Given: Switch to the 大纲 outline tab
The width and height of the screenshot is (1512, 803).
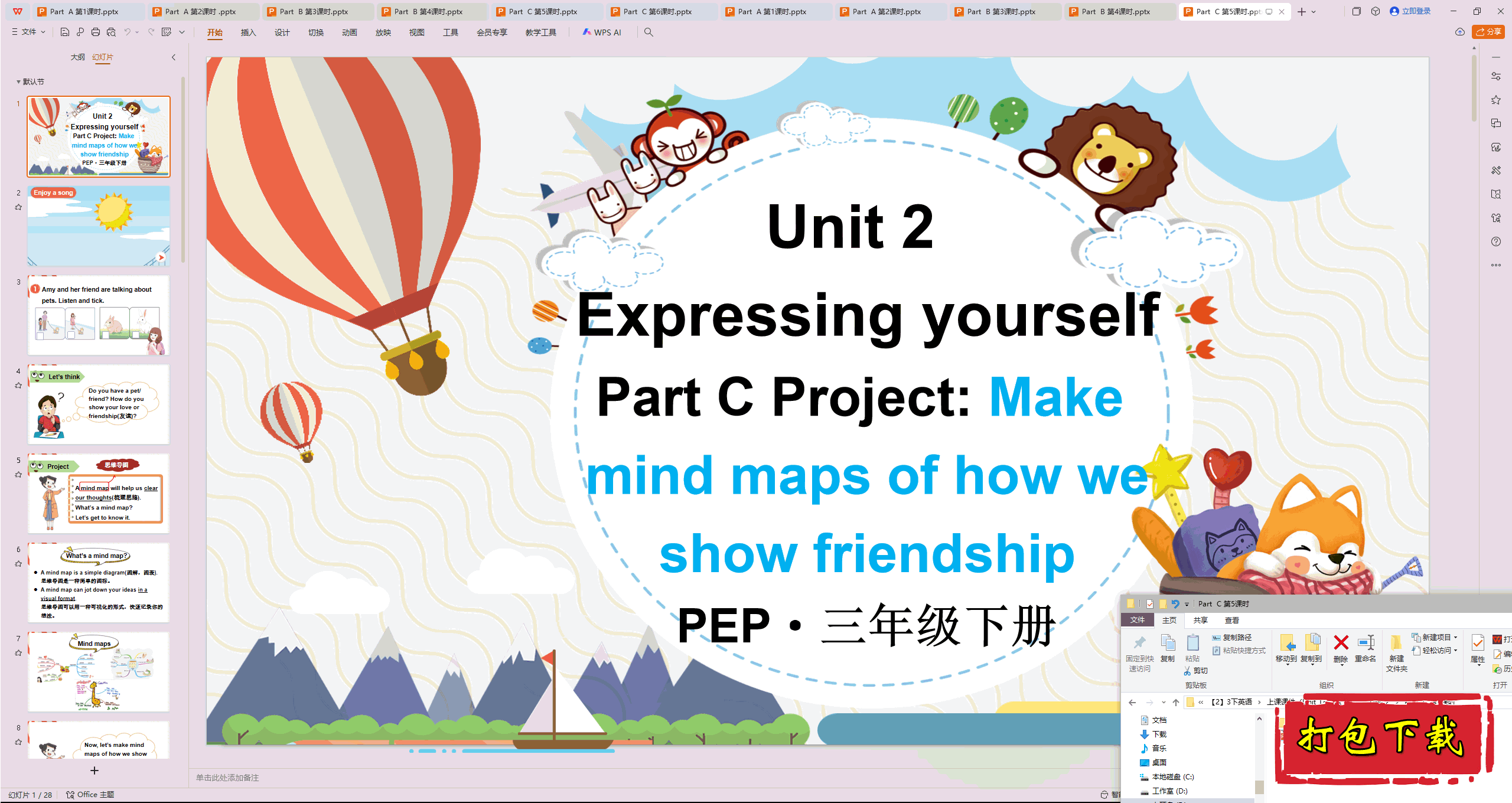Looking at the screenshot, I should 78,57.
